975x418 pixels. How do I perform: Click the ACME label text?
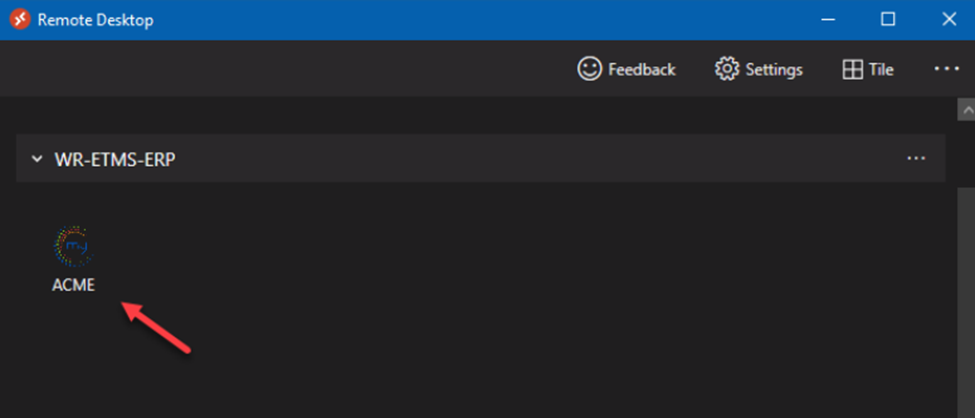click(73, 285)
